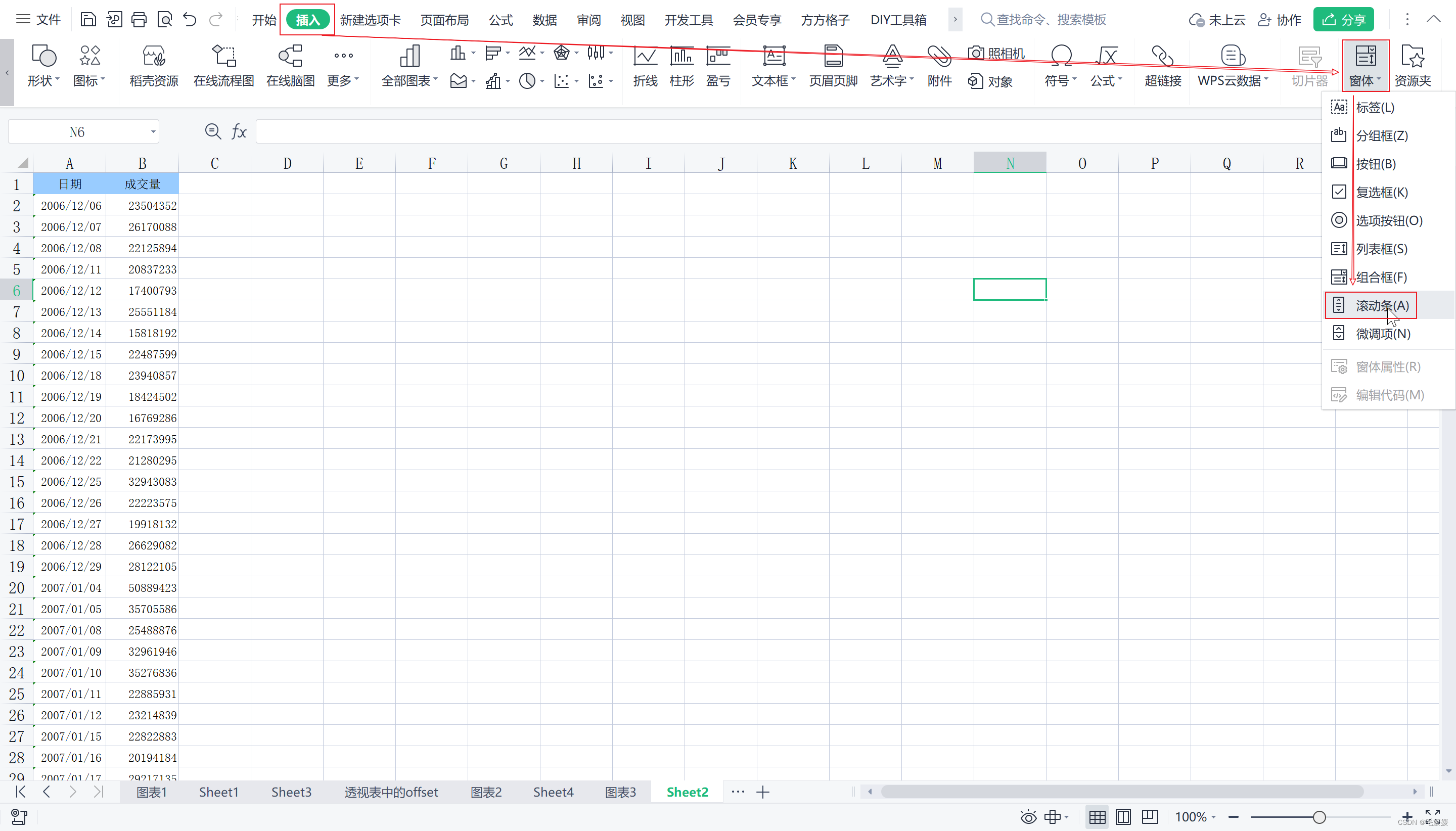
Task: Click the Undo arrow icon
Action: pyautogui.click(x=190, y=20)
